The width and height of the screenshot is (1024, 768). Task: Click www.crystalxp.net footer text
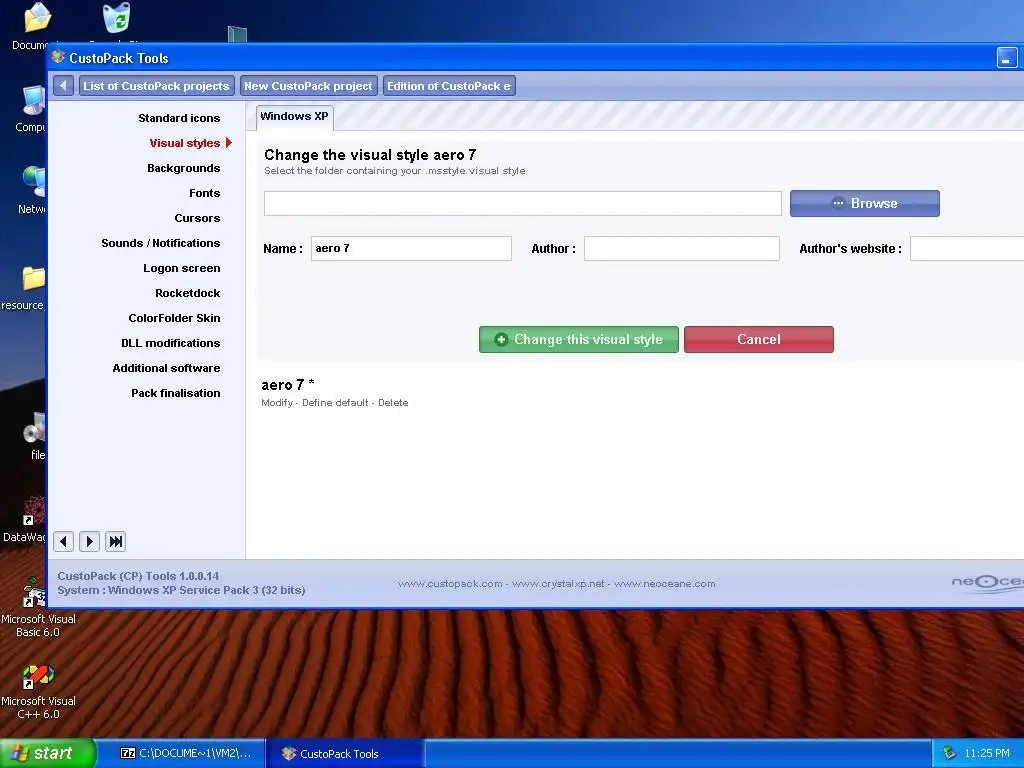(558, 584)
